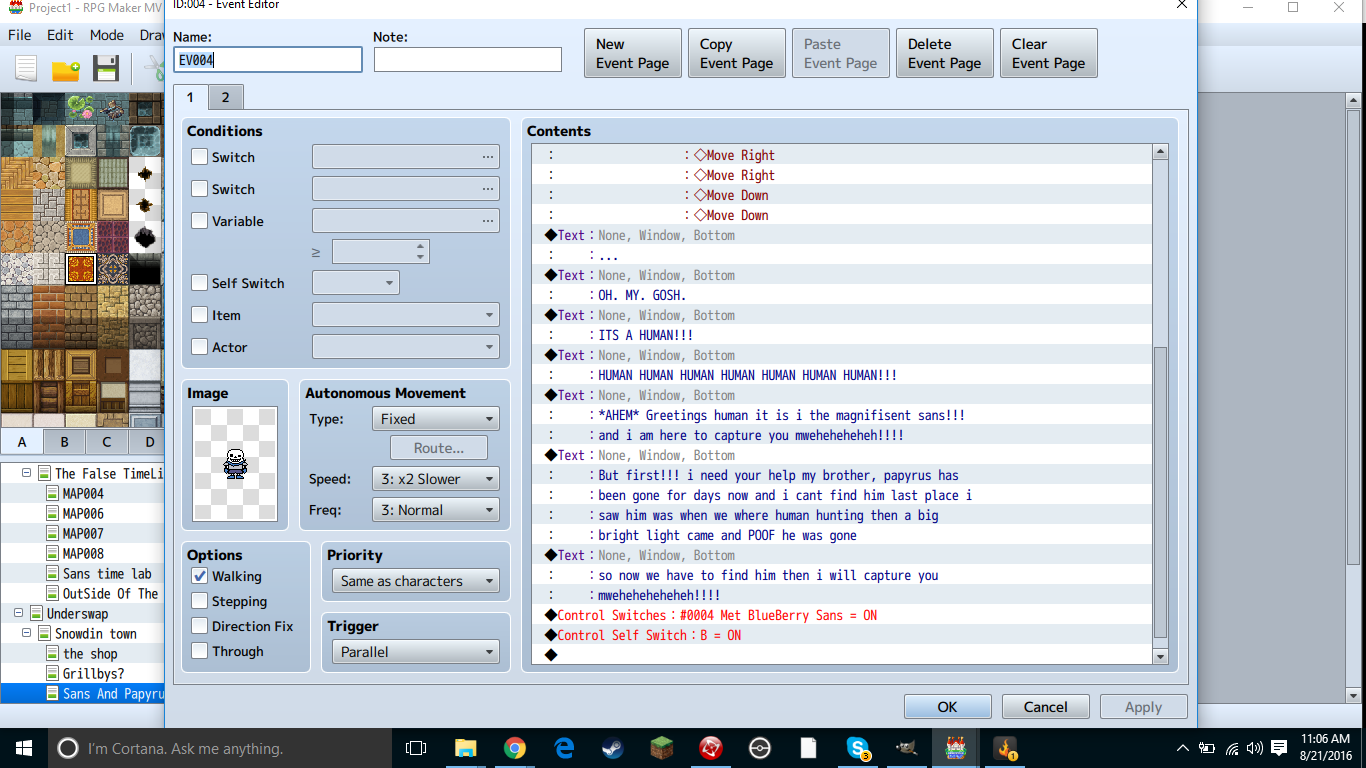Screen dimensions: 1366x768
Task: Click the Sans time lab map icon
Action: (x=53, y=573)
